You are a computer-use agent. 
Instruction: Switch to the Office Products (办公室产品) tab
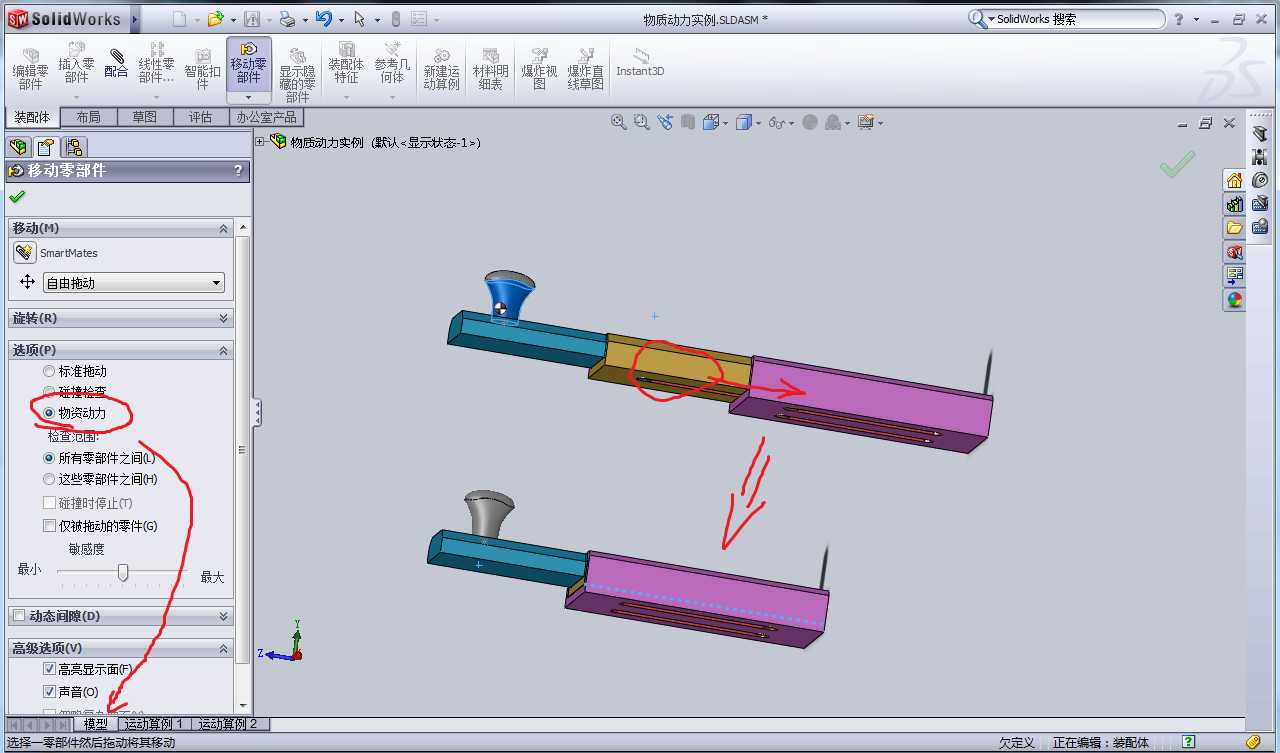click(266, 117)
